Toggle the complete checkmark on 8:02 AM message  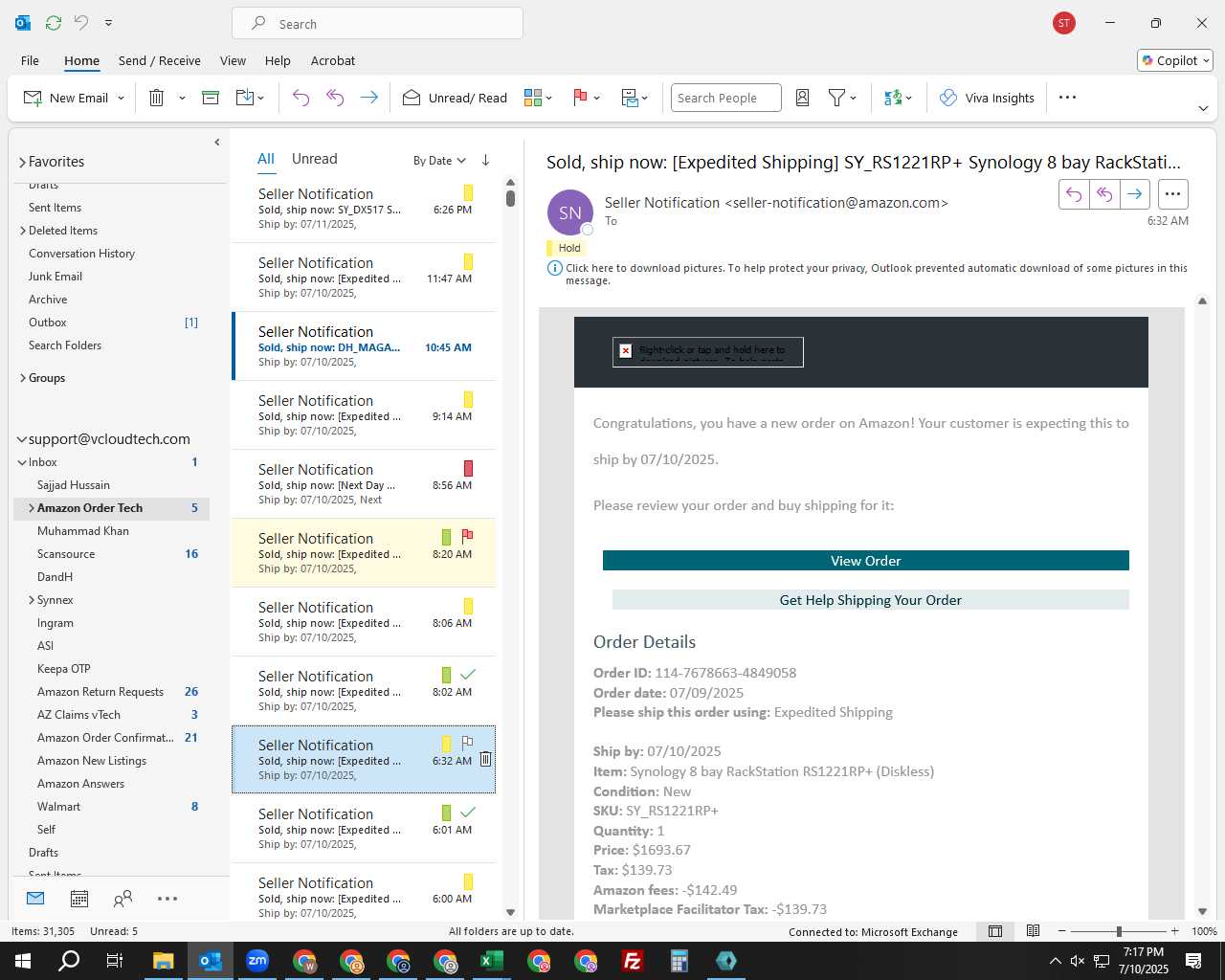(468, 674)
